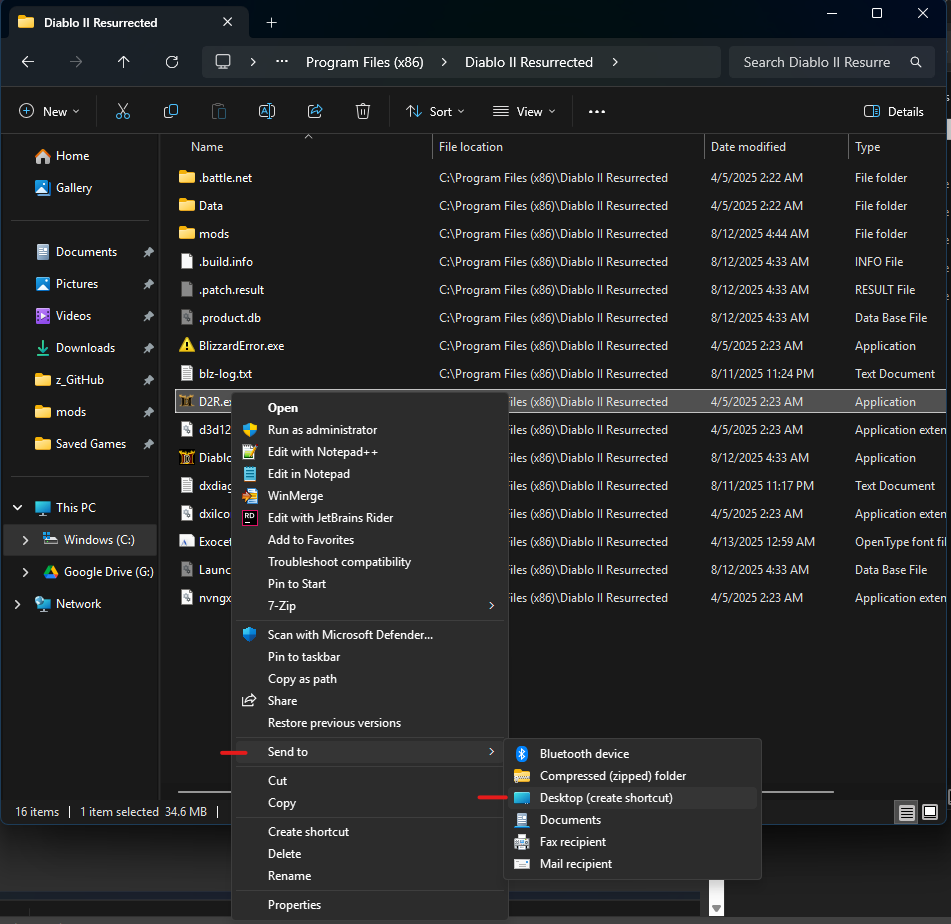Sort by File location column header
This screenshot has width=951, height=924.
pyautogui.click(x=471, y=147)
